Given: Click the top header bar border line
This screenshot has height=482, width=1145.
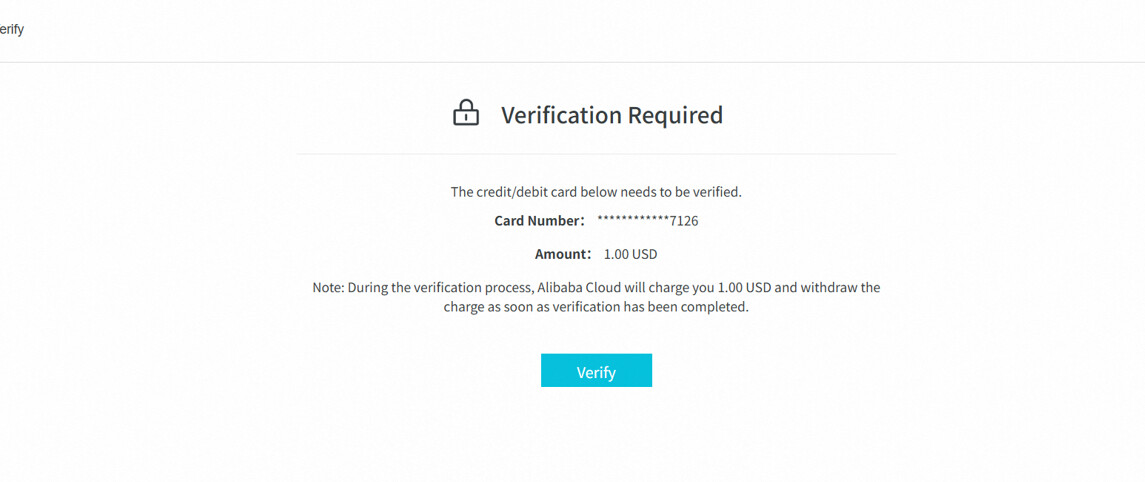Looking at the screenshot, I should tap(572, 62).
